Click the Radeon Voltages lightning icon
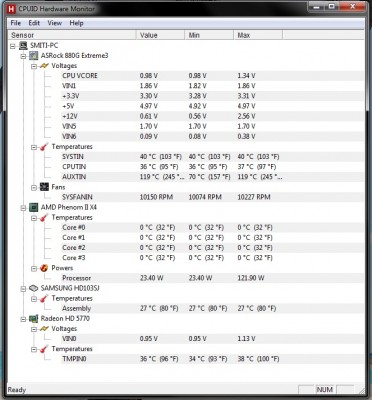372x400 pixels. point(44,329)
